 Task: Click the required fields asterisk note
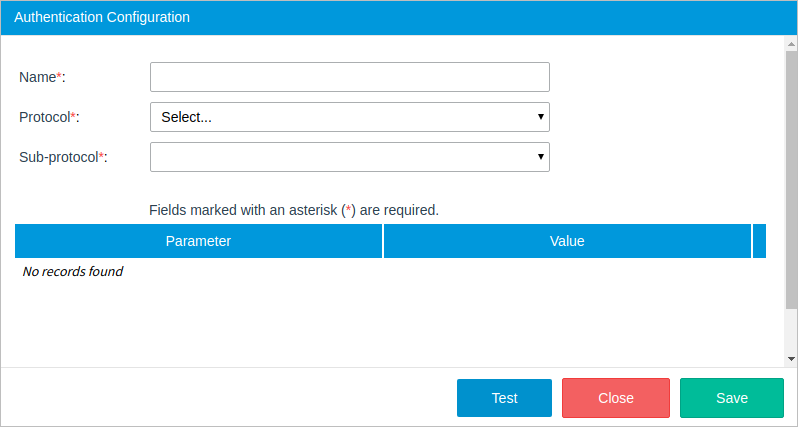(x=294, y=211)
